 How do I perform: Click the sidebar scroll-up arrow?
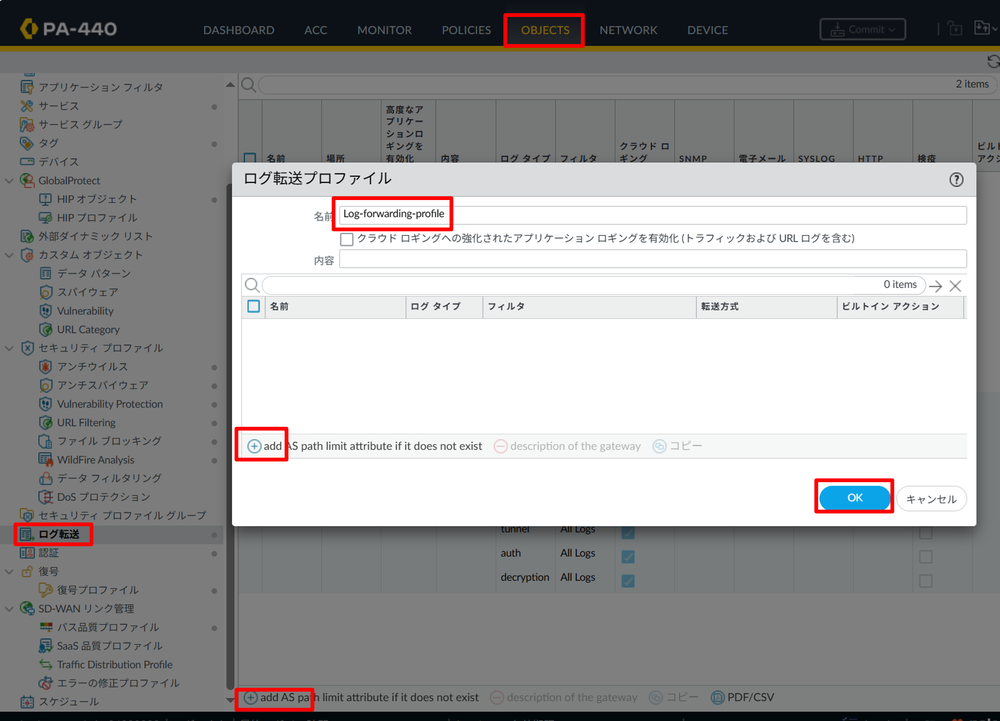[x=230, y=85]
